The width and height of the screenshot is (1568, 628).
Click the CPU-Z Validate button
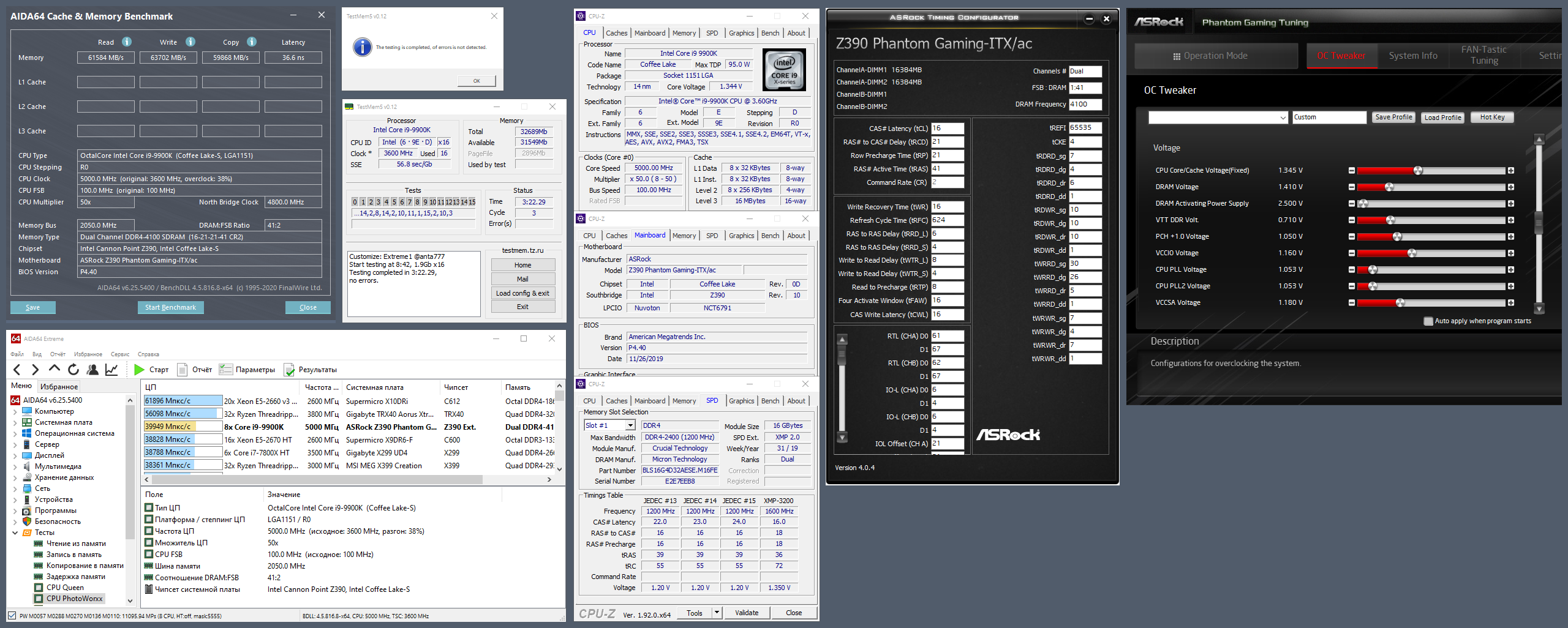(747, 613)
